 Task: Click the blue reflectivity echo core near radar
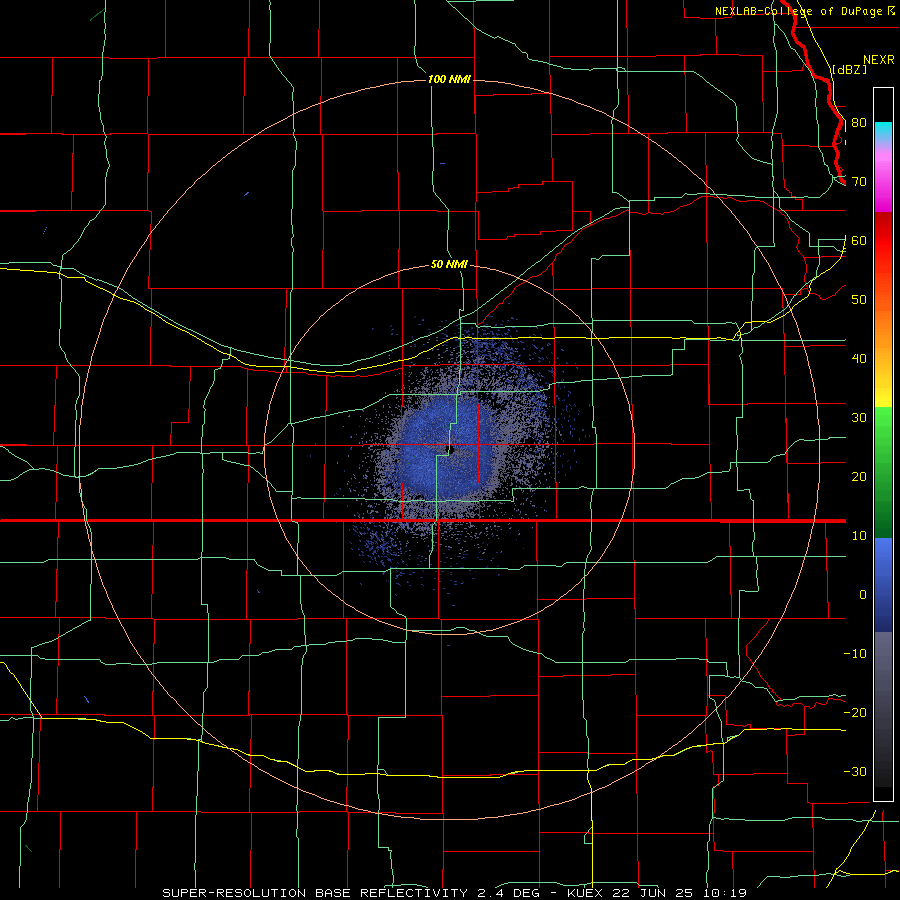[449, 448]
